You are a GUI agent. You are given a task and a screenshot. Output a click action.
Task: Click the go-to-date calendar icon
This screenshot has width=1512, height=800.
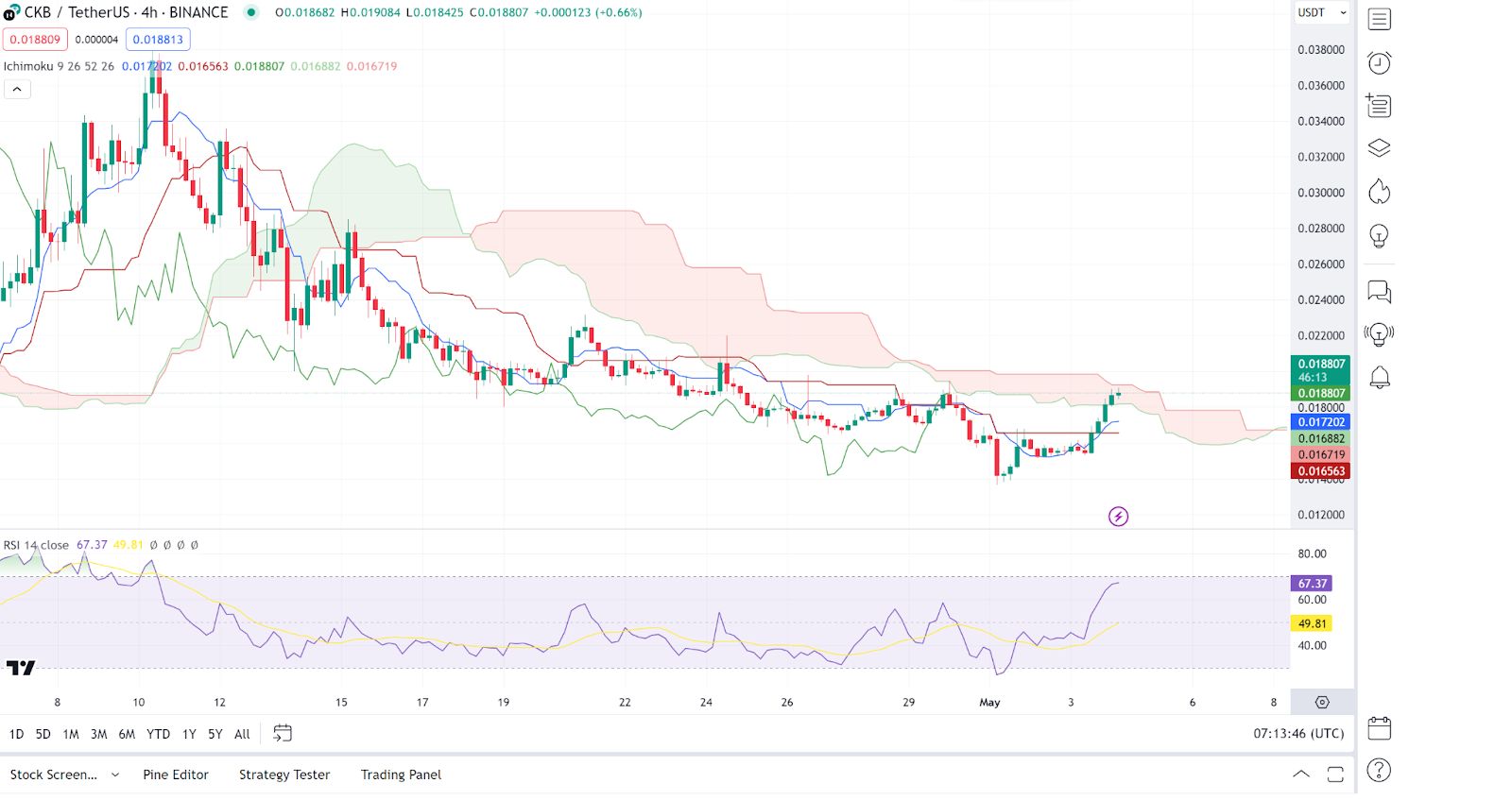(x=283, y=733)
